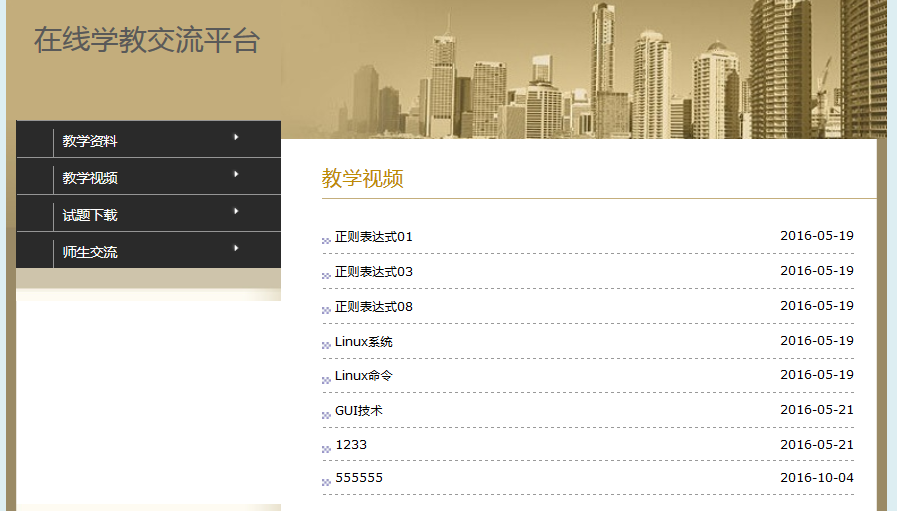This screenshot has width=897, height=511.
Task: Click the bullet icon beside 正则表达式03
Action: (326, 276)
